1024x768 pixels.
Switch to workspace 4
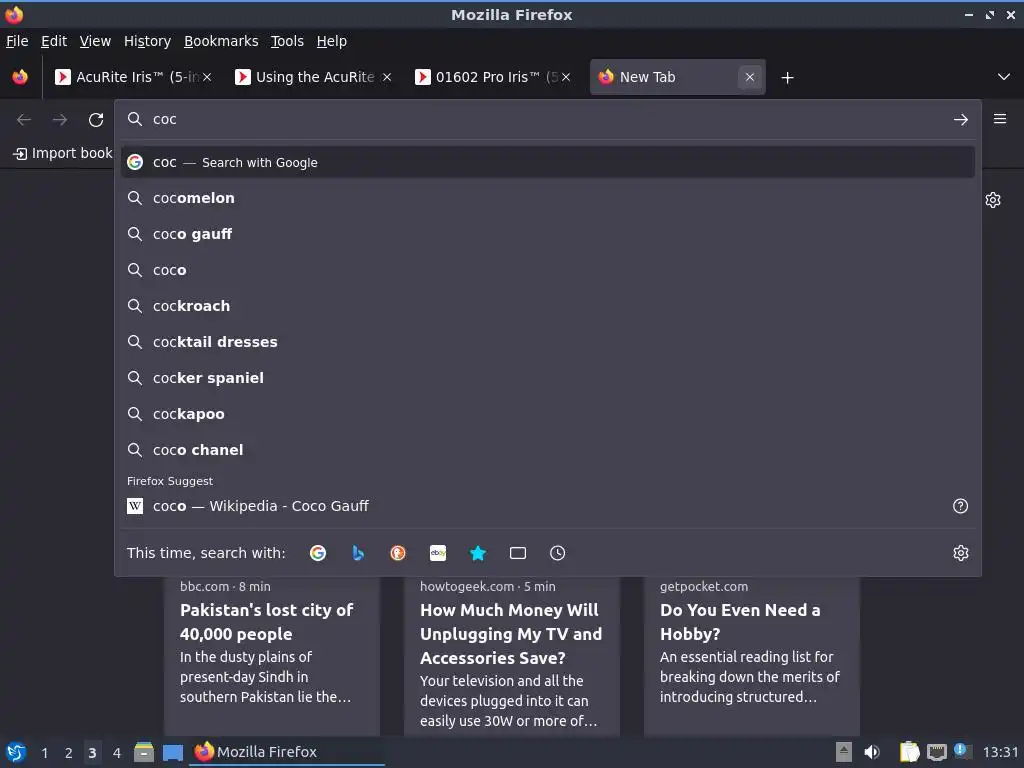coord(117,753)
